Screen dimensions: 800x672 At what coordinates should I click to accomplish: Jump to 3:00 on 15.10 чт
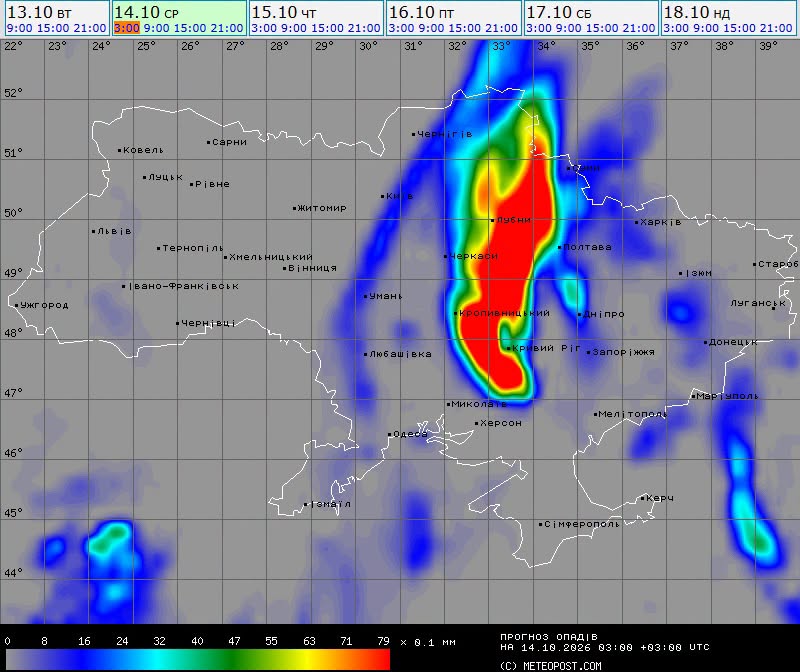[x=264, y=28]
